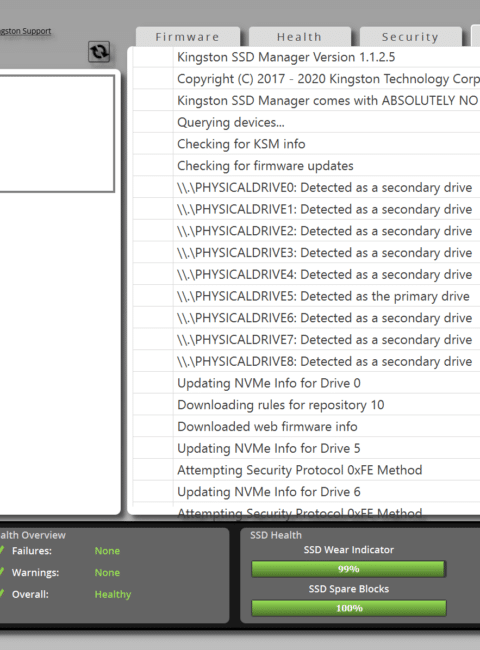The height and width of the screenshot is (650, 480).
Task: Select the PHYSICALDRIVE8 secondary drive line
Action: coord(306,361)
